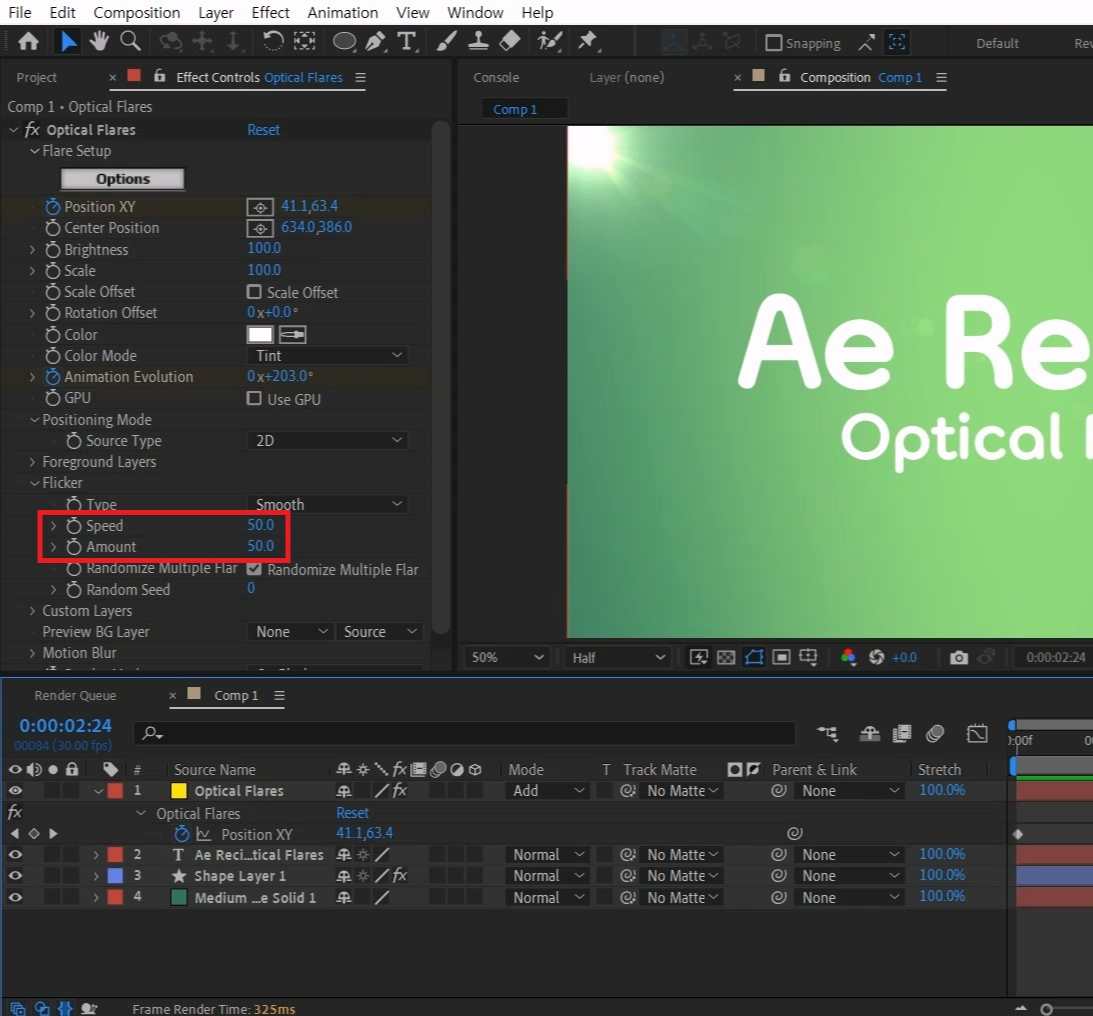
Task: Enable the Snapping checkbox
Action: (x=773, y=43)
